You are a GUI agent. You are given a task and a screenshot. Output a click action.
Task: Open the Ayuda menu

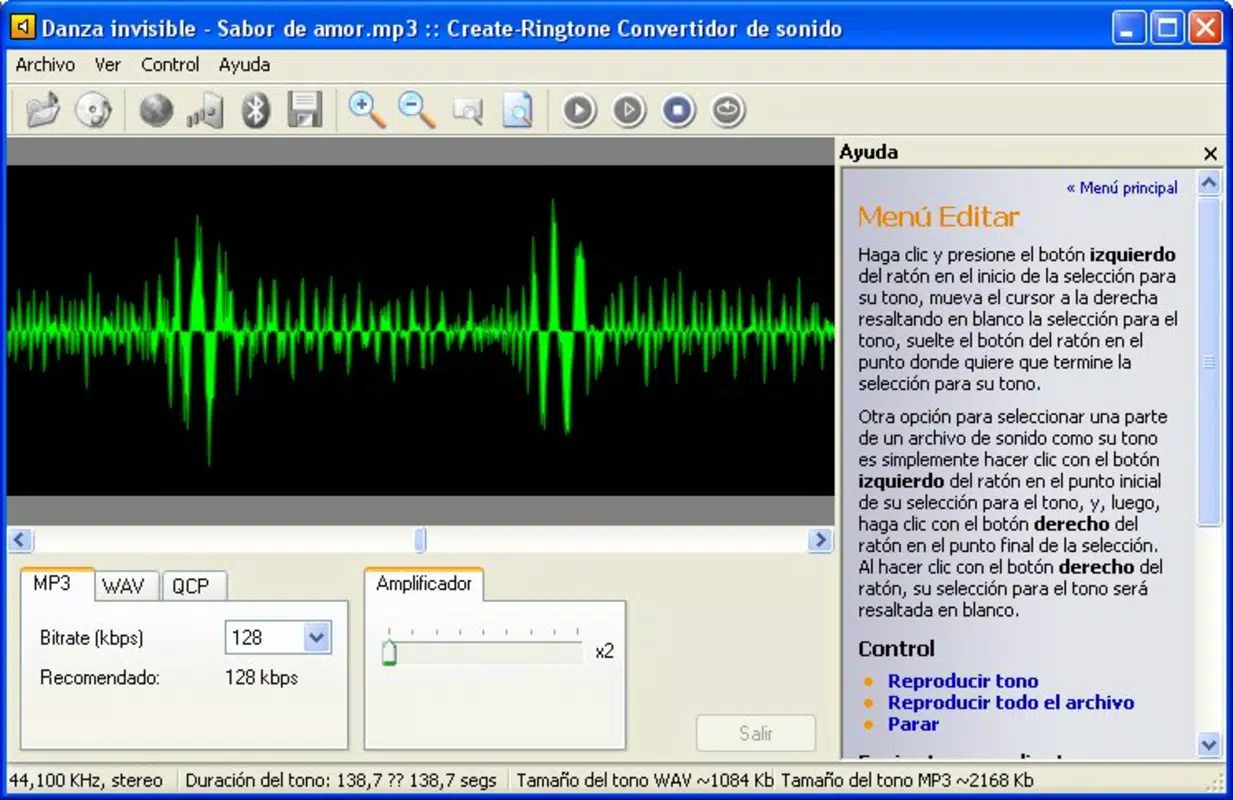(x=244, y=64)
